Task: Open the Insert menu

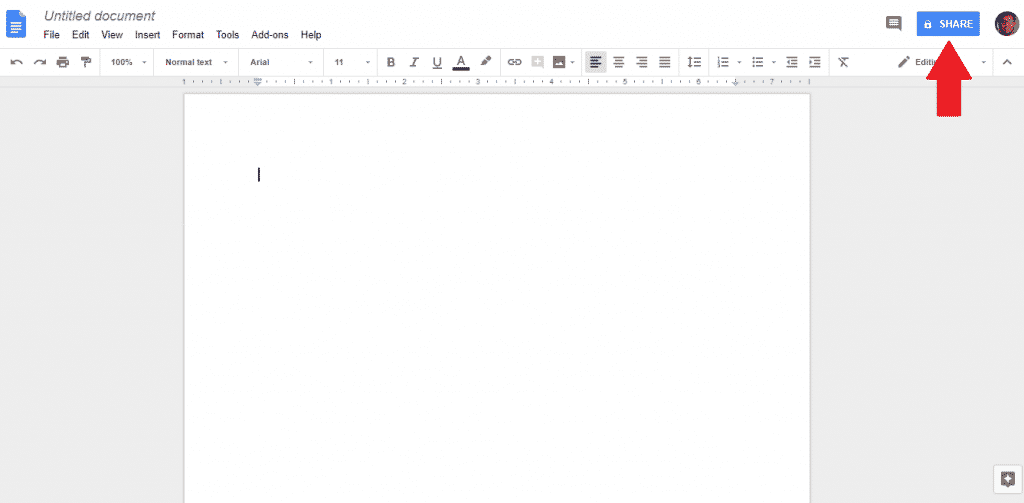Action: (x=147, y=35)
